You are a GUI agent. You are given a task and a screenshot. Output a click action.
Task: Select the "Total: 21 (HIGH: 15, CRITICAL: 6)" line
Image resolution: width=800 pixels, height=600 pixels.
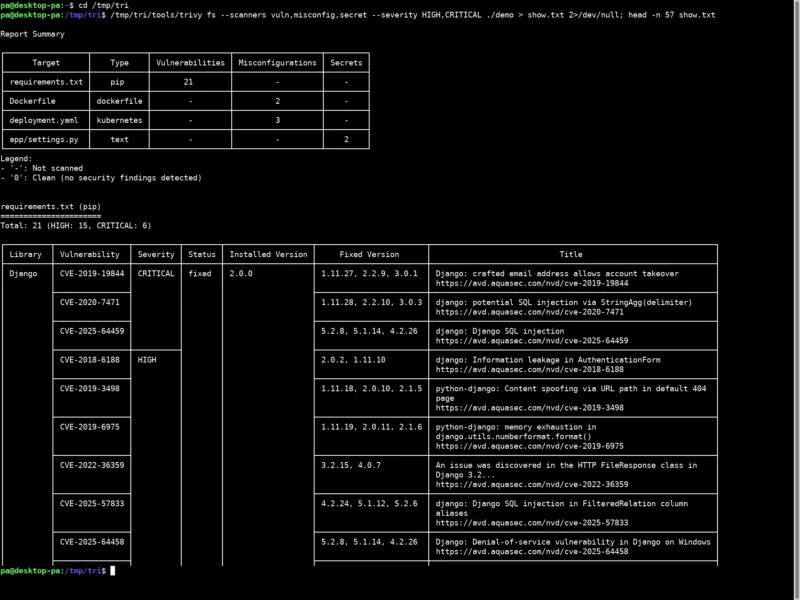[76, 226]
